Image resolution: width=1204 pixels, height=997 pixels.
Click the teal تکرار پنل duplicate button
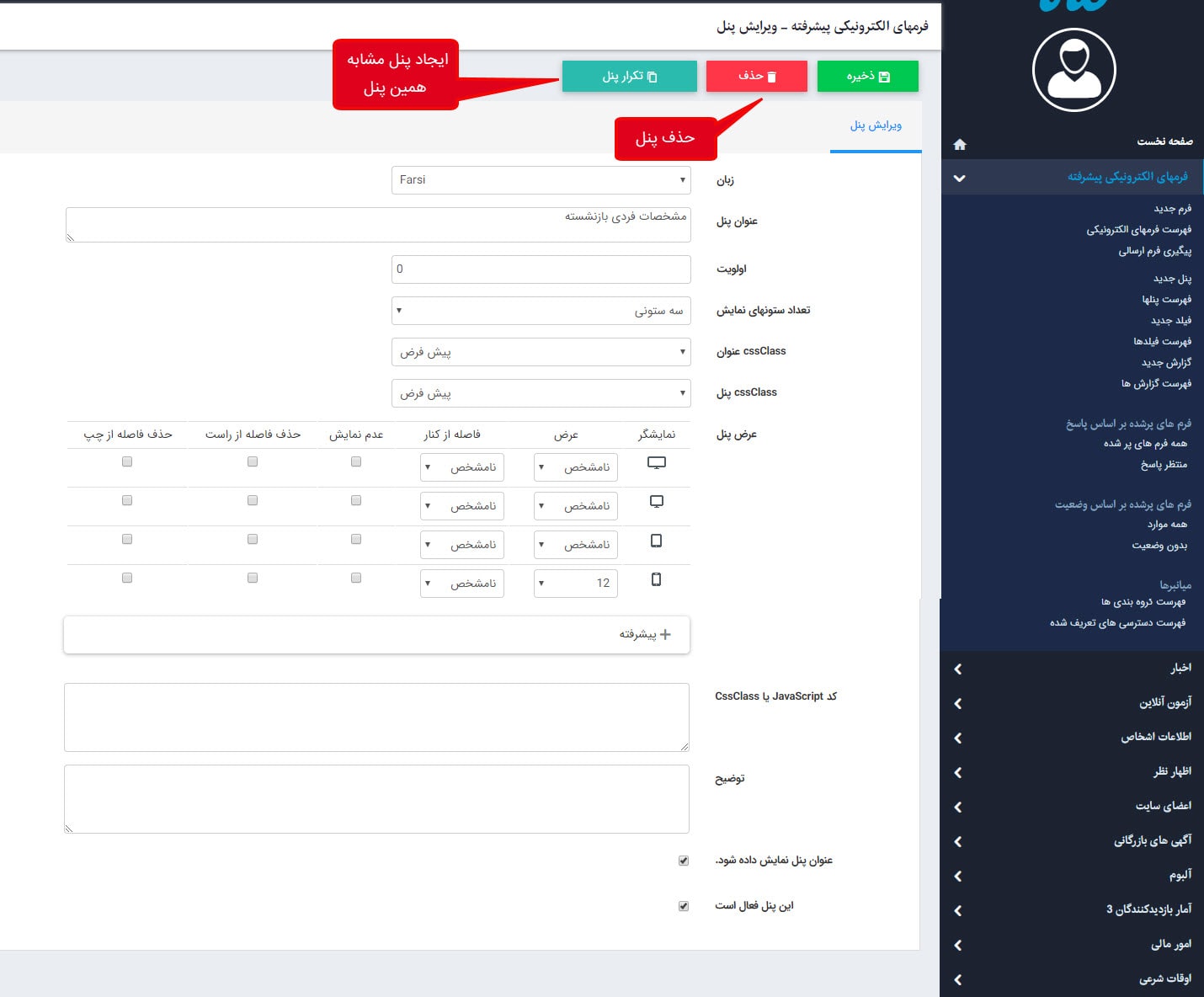click(629, 77)
